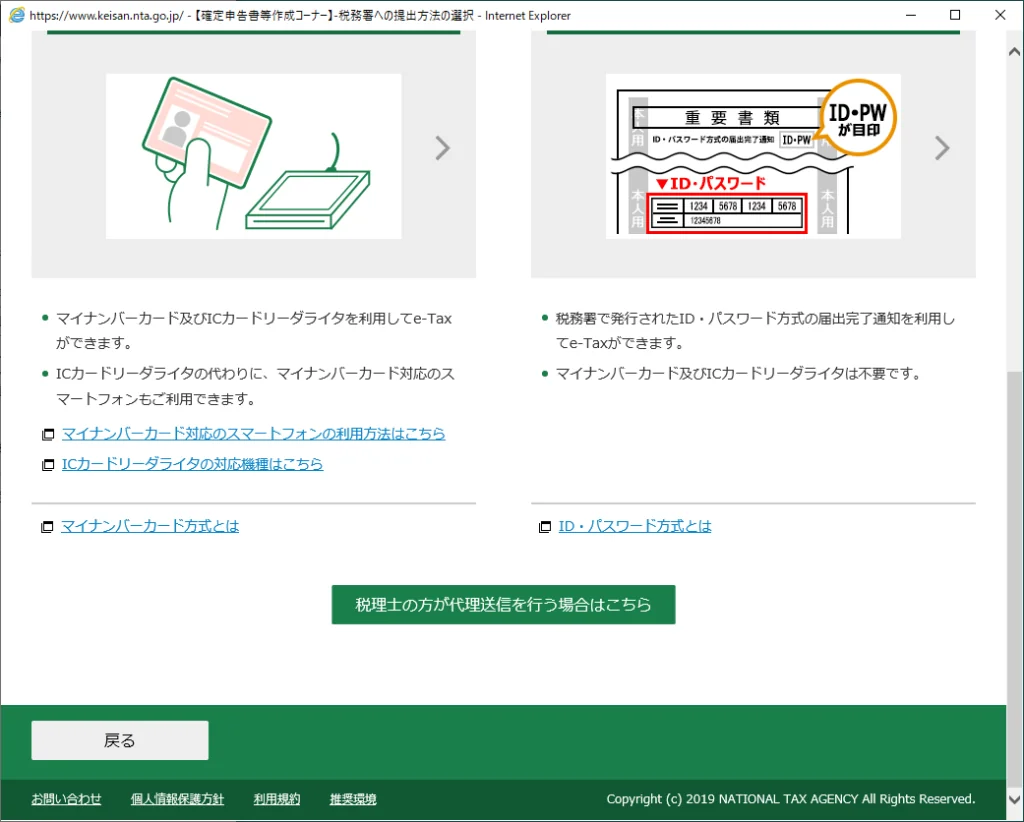Open the お問い合わせ footer link
The height and width of the screenshot is (822, 1024).
(x=66, y=798)
